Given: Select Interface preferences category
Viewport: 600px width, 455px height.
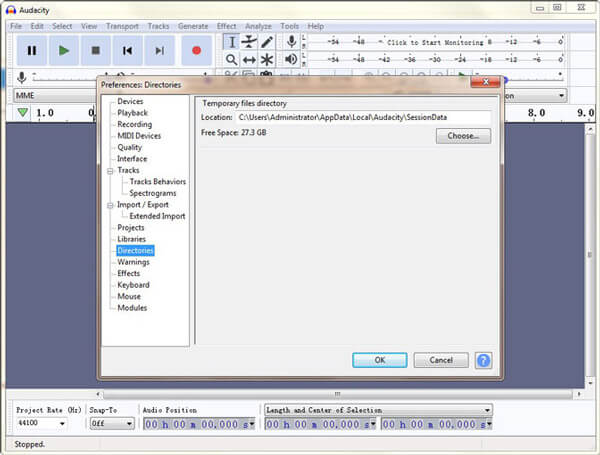Looking at the screenshot, I should [132, 159].
